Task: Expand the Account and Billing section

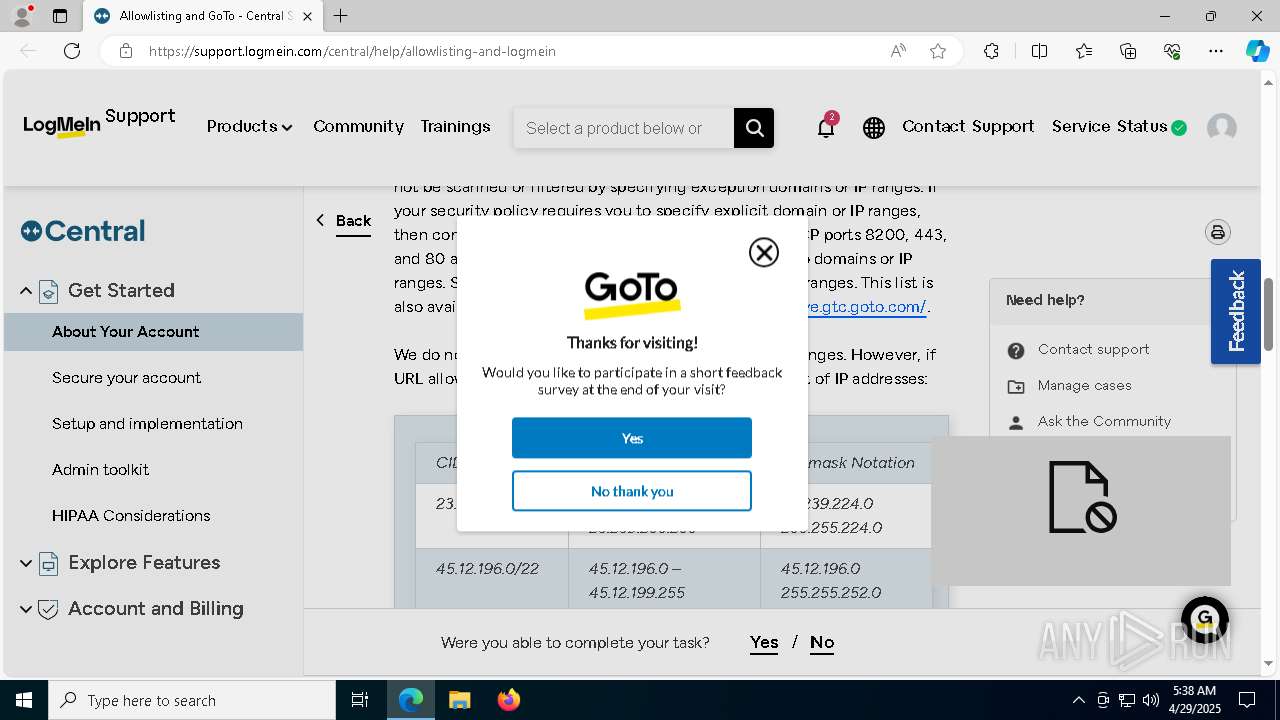Action: (26, 609)
